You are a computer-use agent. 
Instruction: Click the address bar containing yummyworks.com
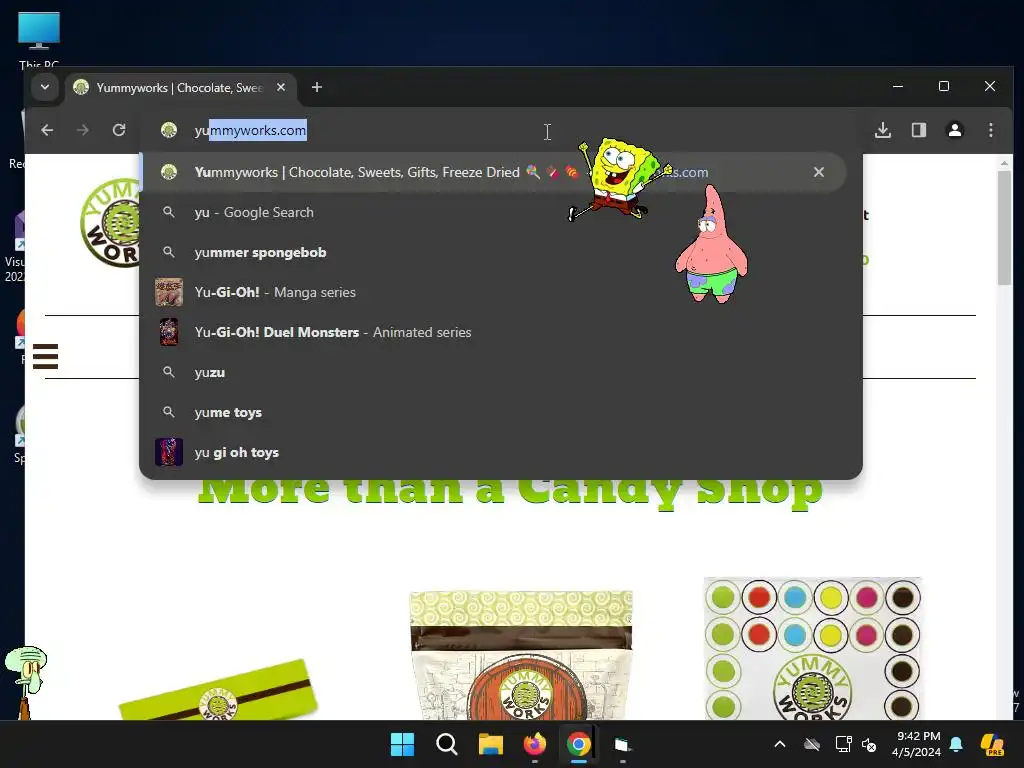click(503, 130)
